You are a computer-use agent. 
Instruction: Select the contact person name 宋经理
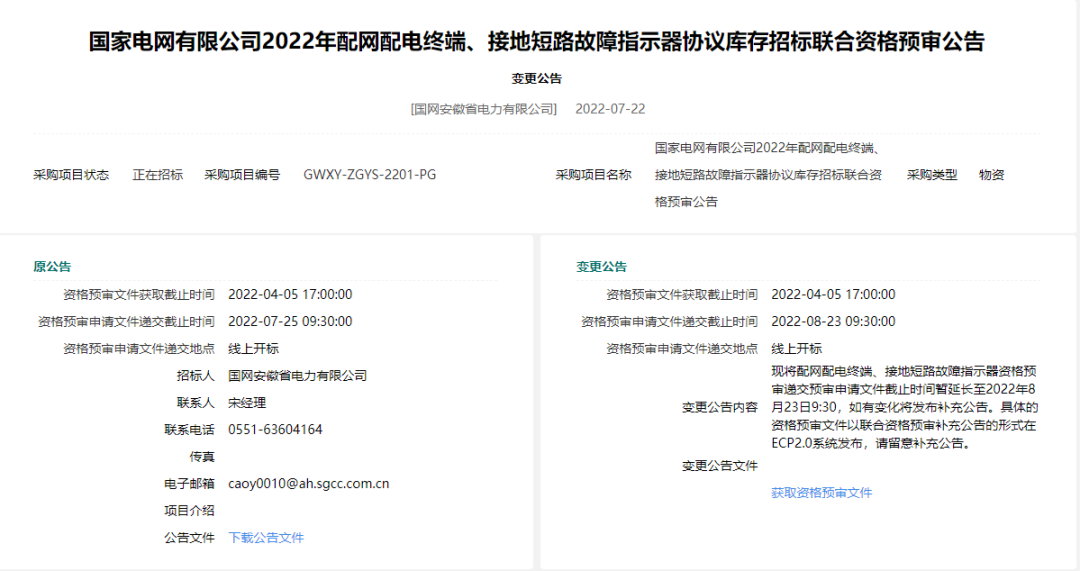pyautogui.click(x=247, y=402)
